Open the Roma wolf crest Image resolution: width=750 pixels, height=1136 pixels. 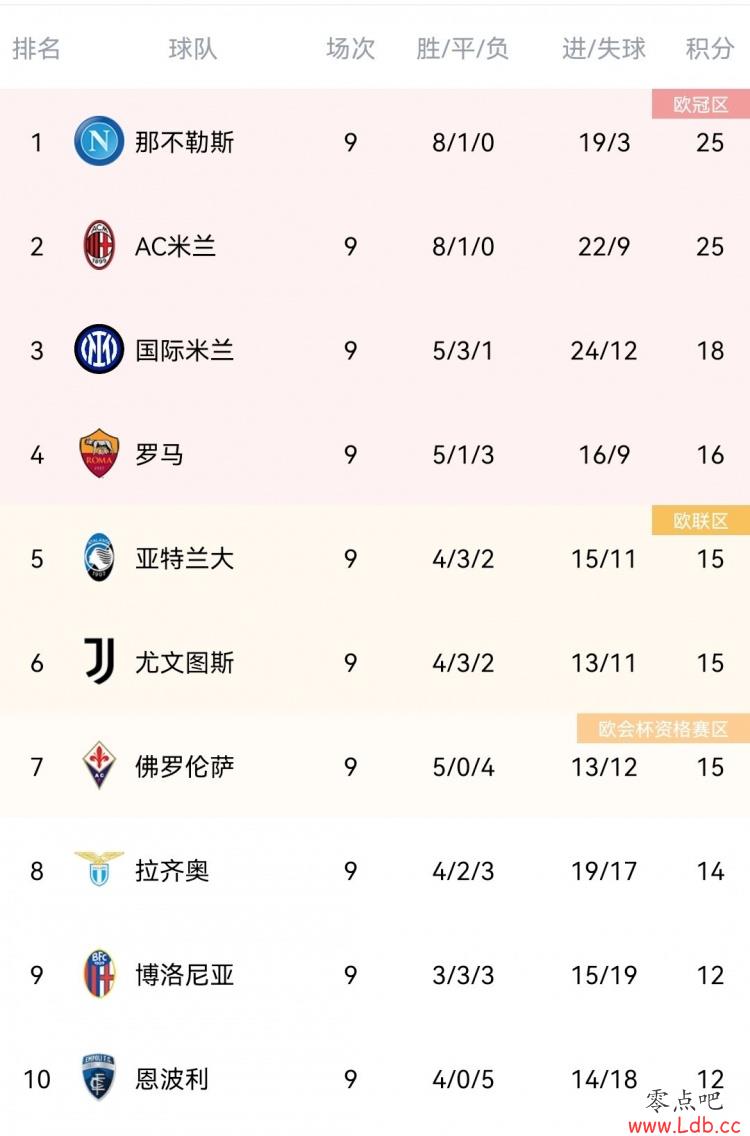pyautogui.click(x=99, y=454)
